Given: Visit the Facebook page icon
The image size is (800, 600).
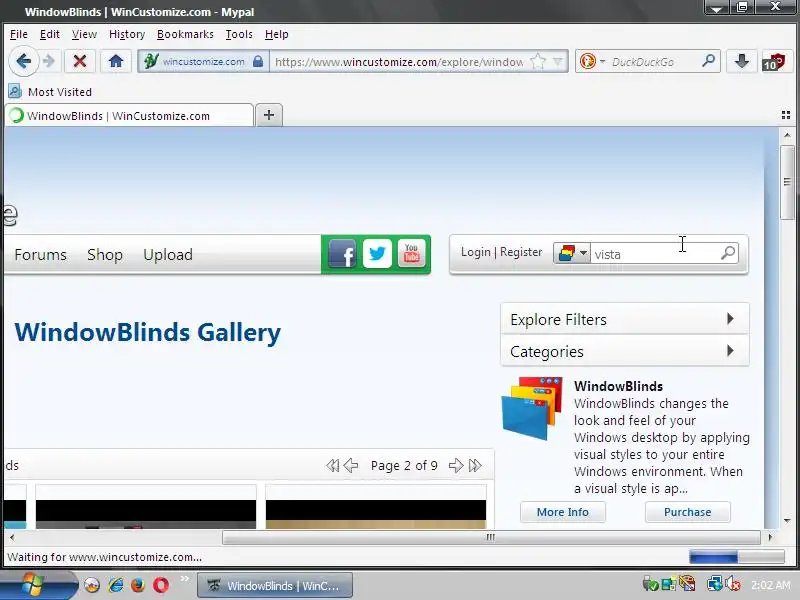Looking at the screenshot, I should point(342,254).
